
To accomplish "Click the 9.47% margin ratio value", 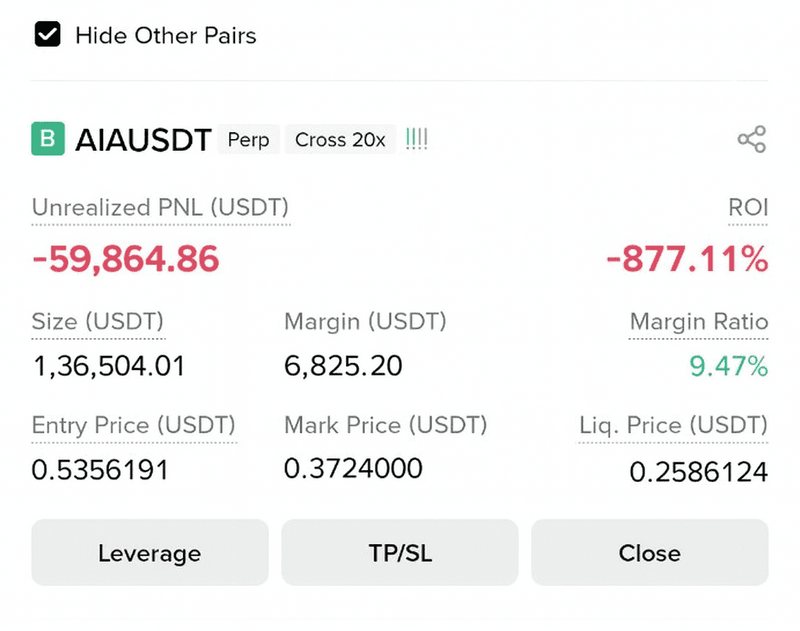I will (x=728, y=367).
